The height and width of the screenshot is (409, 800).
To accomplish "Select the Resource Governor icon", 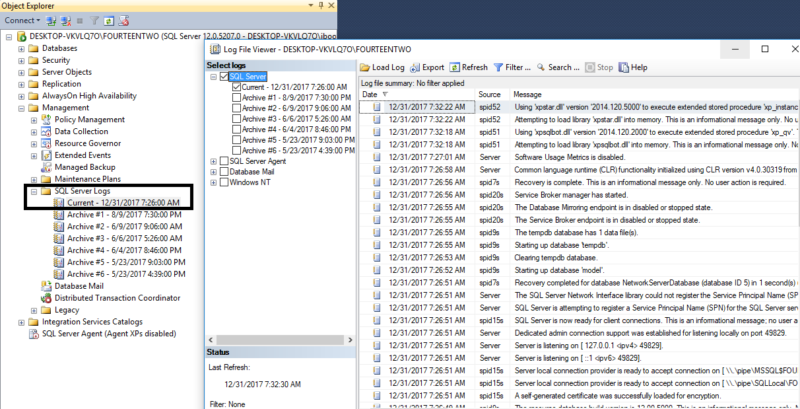I will (x=46, y=143).
